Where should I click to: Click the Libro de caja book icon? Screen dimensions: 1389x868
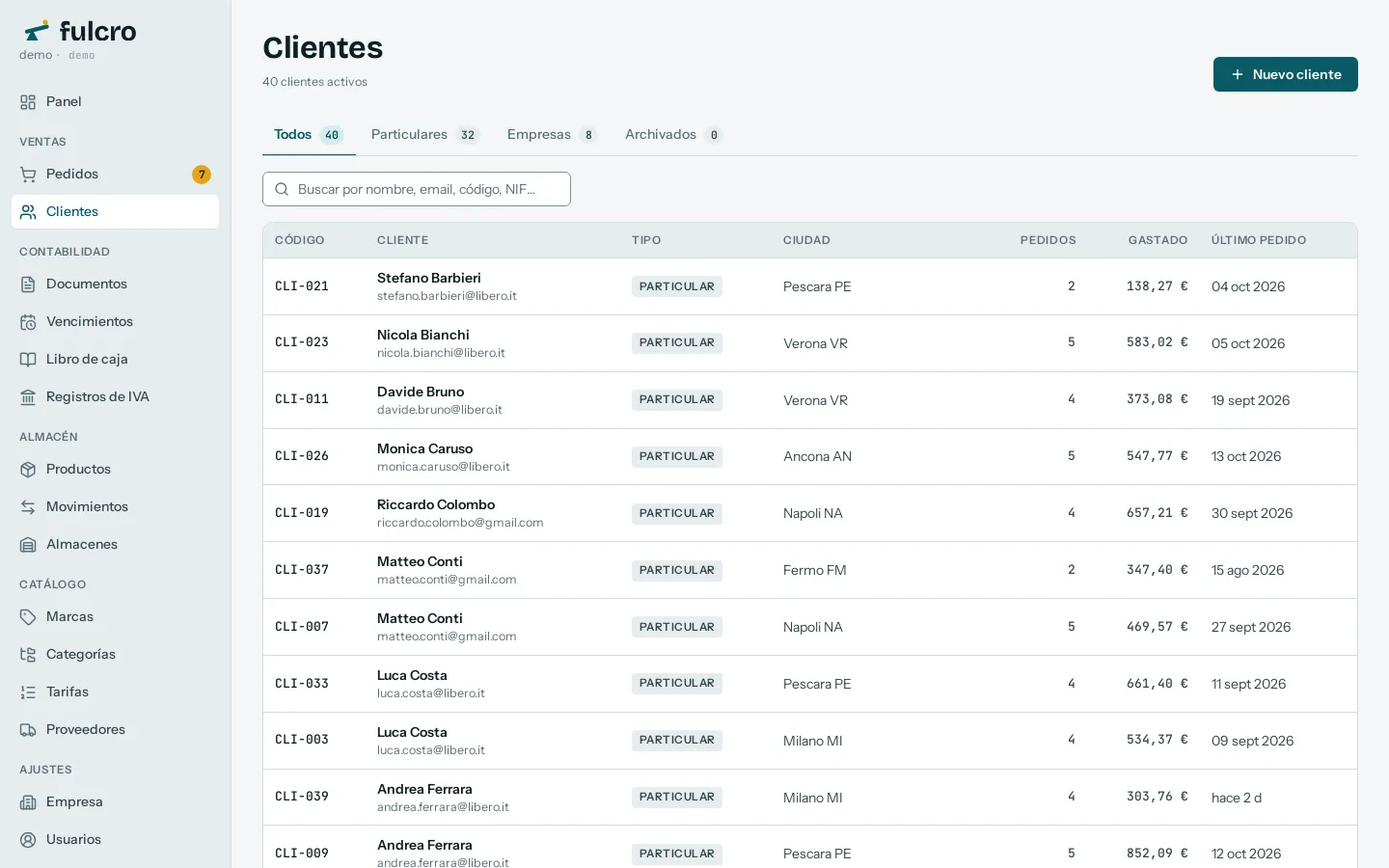click(28, 360)
